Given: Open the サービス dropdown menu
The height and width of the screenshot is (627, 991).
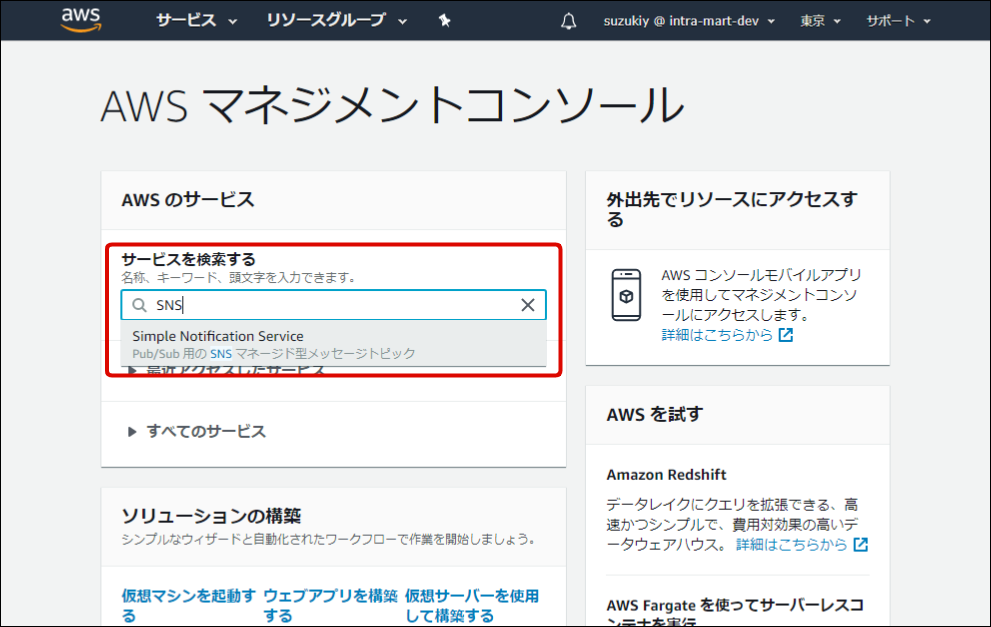Looking at the screenshot, I should pos(196,21).
